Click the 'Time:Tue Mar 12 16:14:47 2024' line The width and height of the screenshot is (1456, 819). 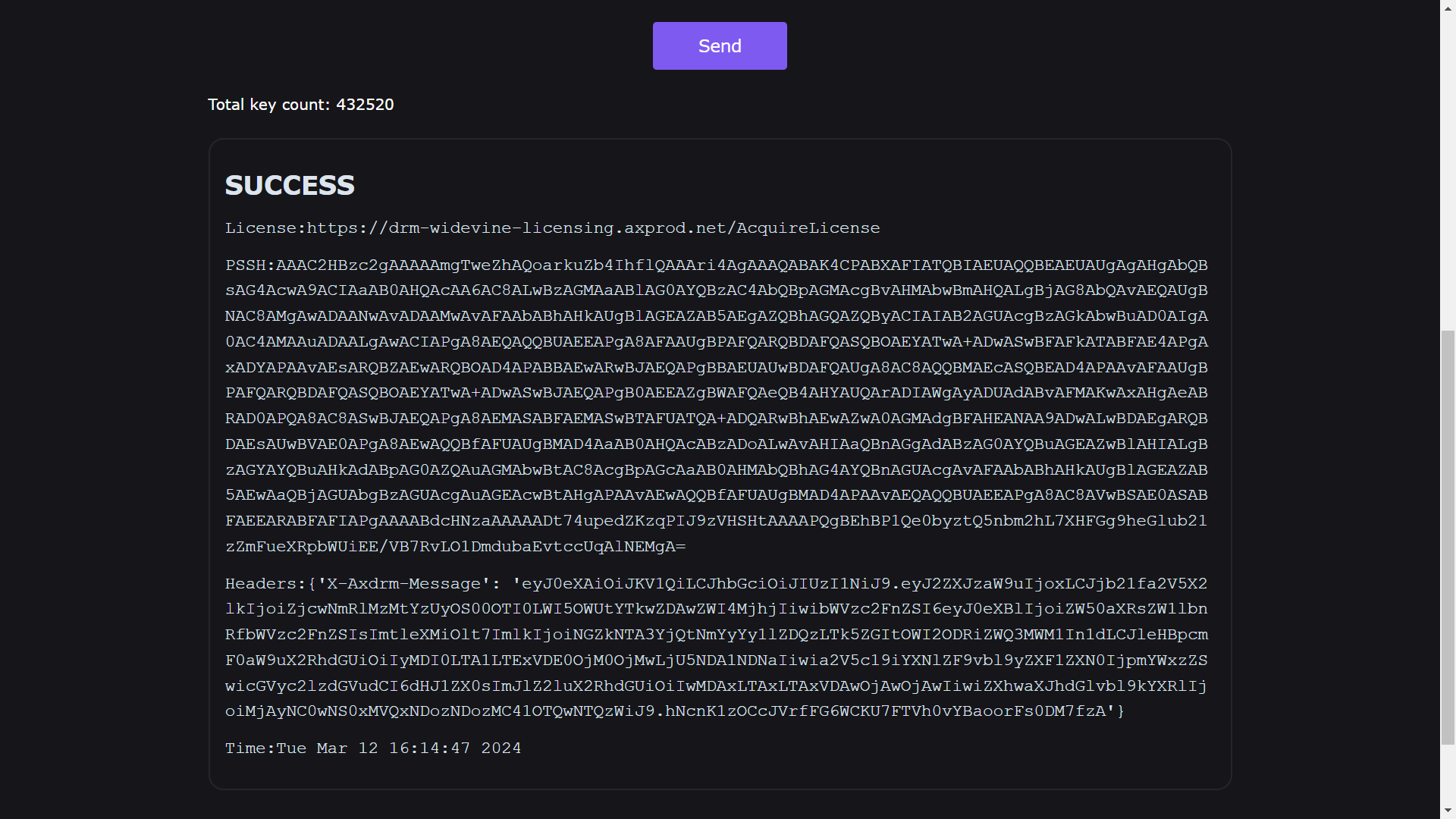pyautogui.click(x=373, y=748)
